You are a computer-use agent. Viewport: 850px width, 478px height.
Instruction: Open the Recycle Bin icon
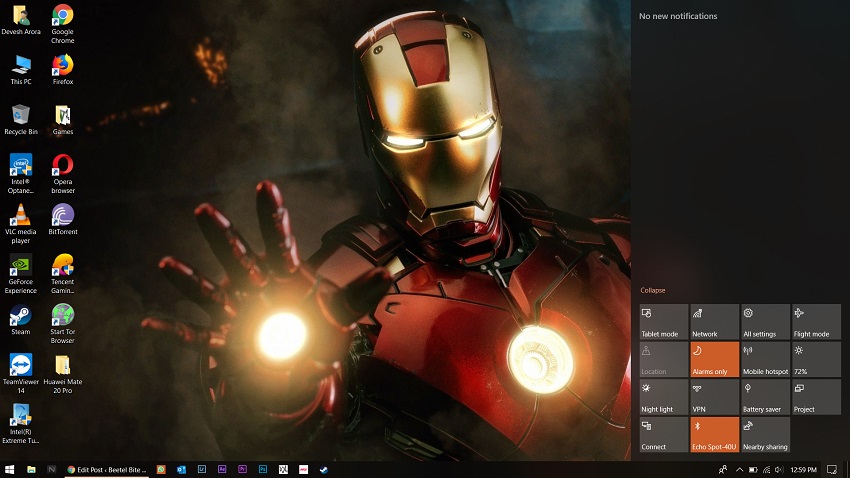pyautogui.click(x=20, y=115)
